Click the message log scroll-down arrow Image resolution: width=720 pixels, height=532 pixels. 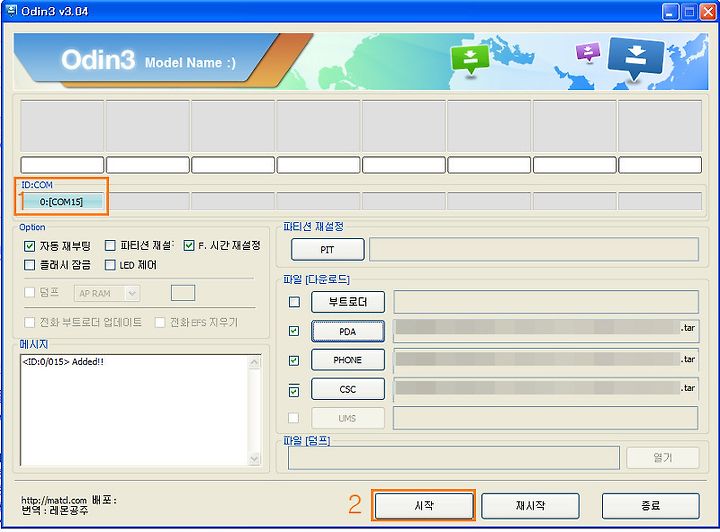[x=254, y=459]
